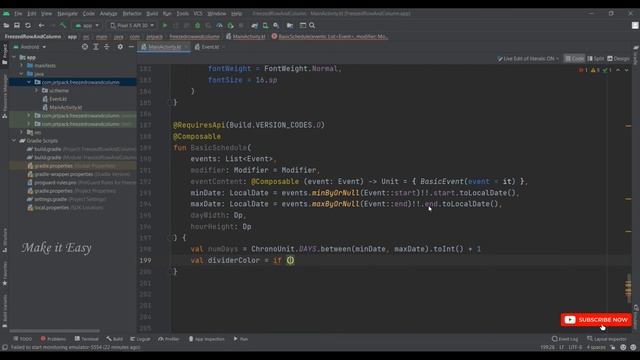This screenshot has height=360, width=640.
Task: Click the Subscribe Now button
Action: [x=596, y=320]
